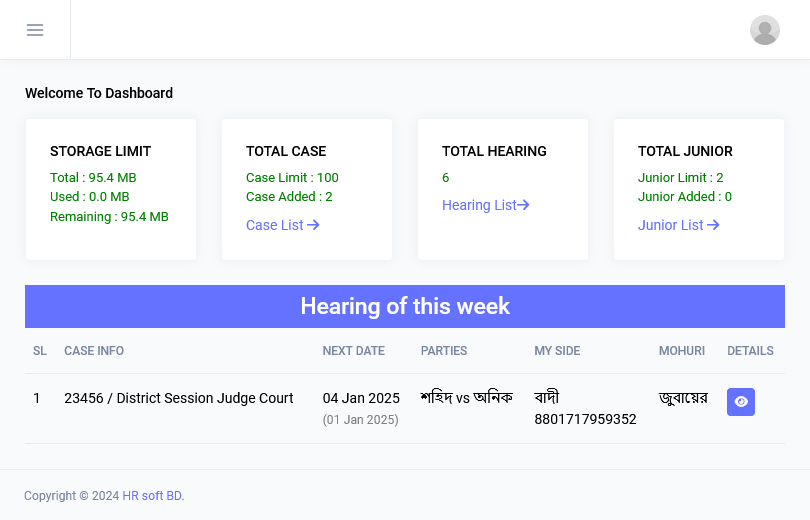Image resolution: width=810 pixels, height=520 pixels.
Task: Open the Case List link text
Action: (275, 225)
